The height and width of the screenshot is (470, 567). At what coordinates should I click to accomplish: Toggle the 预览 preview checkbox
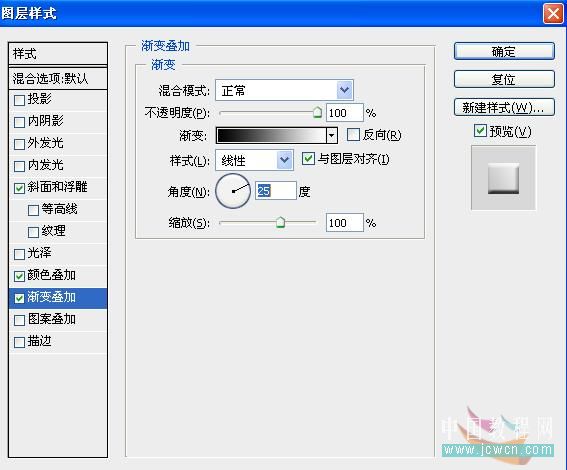click(480, 131)
